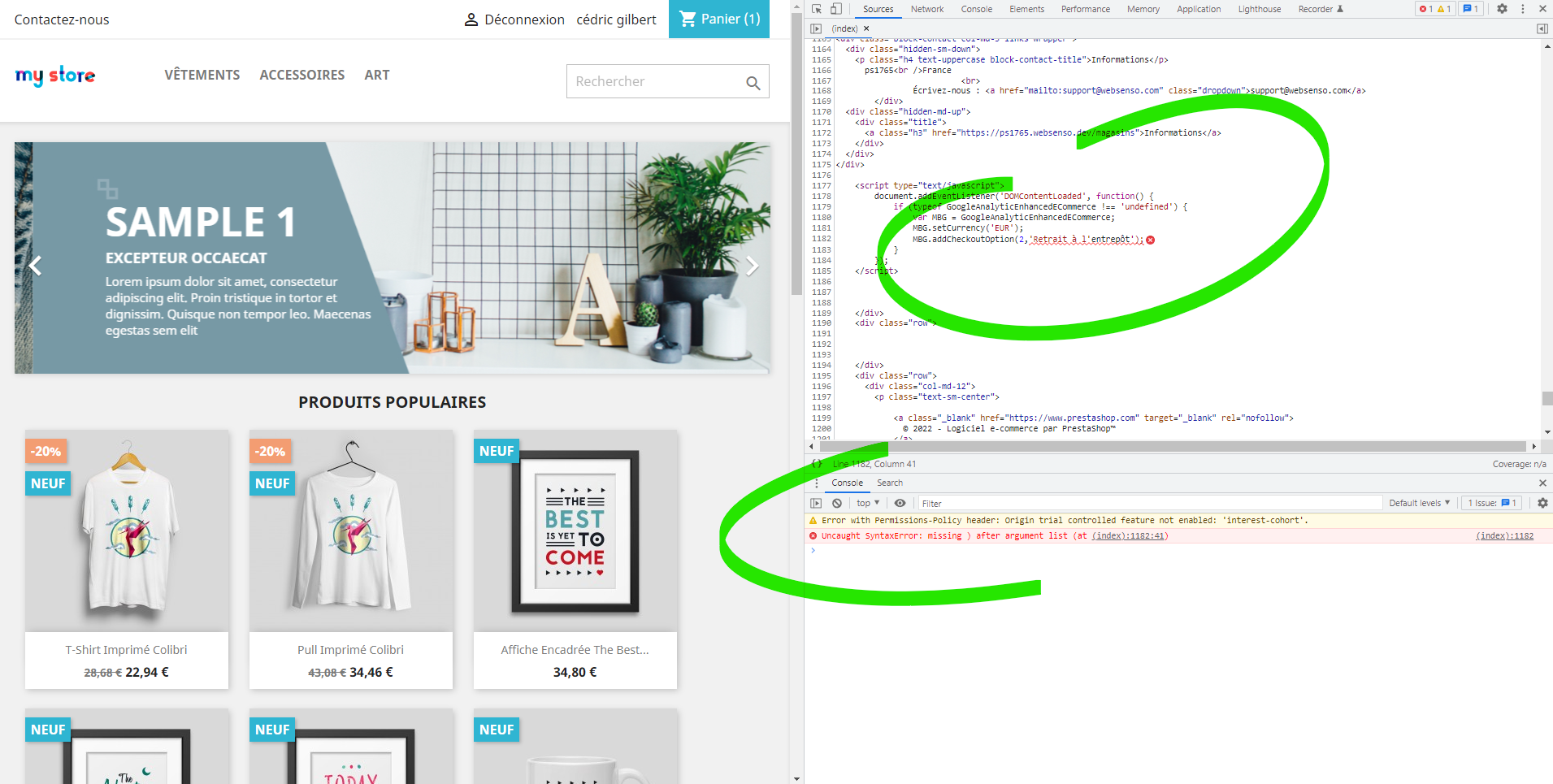Open the shopping cart Panier button
Image resolution: width=1553 pixels, height=784 pixels.
[x=718, y=19]
